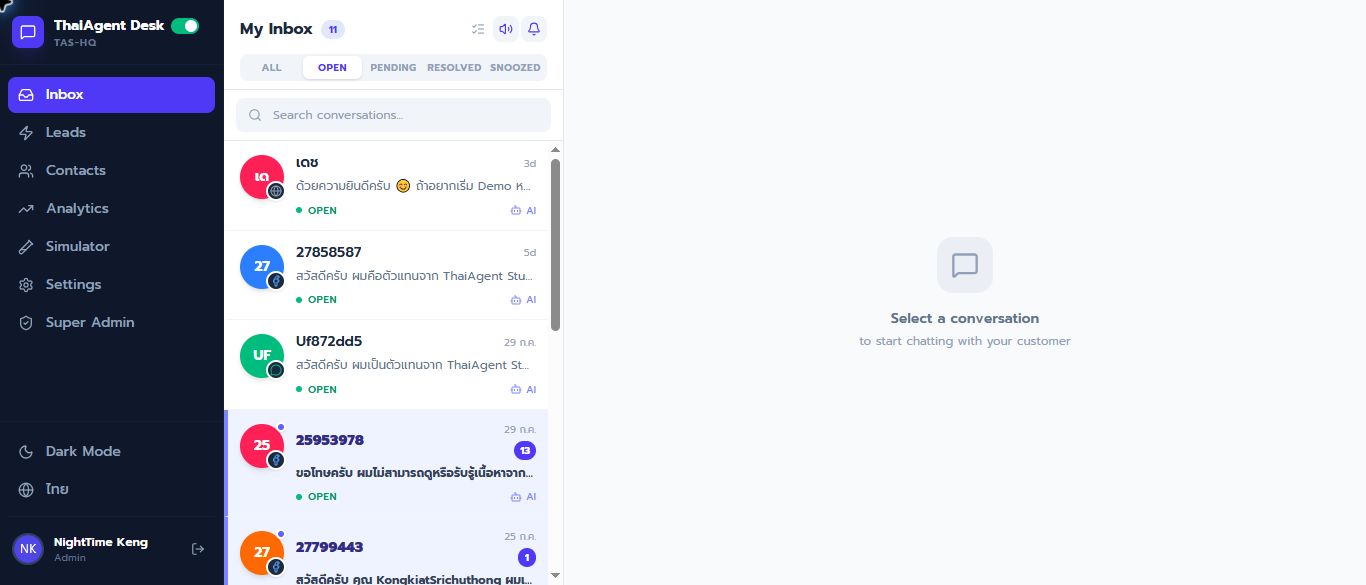Click the NK user avatar

point(28,549)
